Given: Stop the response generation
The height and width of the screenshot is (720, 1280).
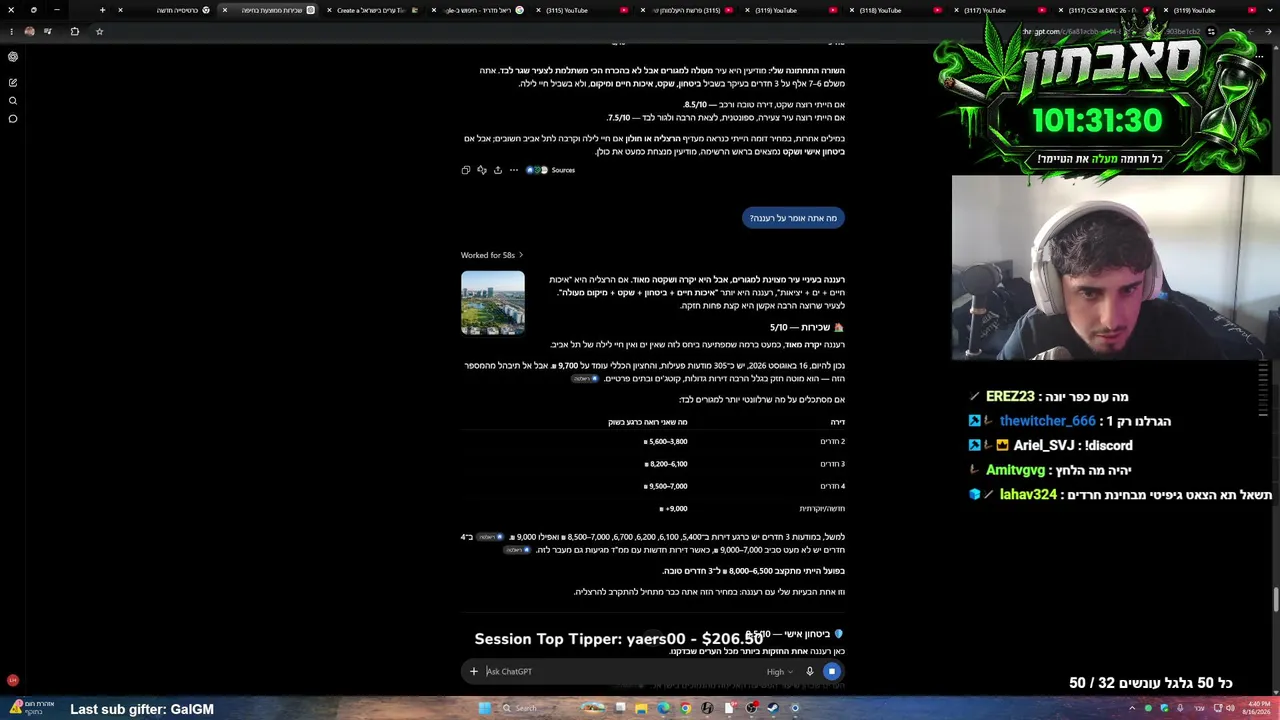Looking at the screenshot, I should pyautogui.click(x=832, y=672).
